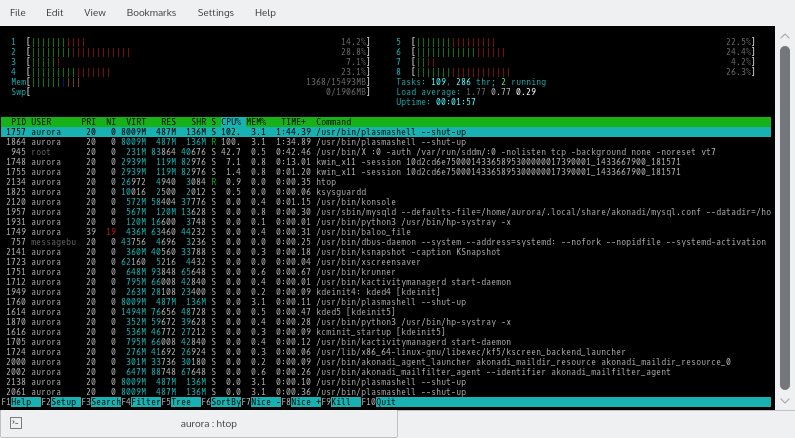
Task: Open the File menu
Action: pos(18,13)
